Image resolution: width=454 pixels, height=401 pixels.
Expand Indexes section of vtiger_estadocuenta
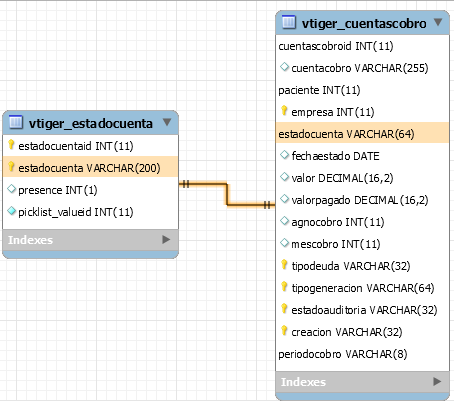(166, 239)
